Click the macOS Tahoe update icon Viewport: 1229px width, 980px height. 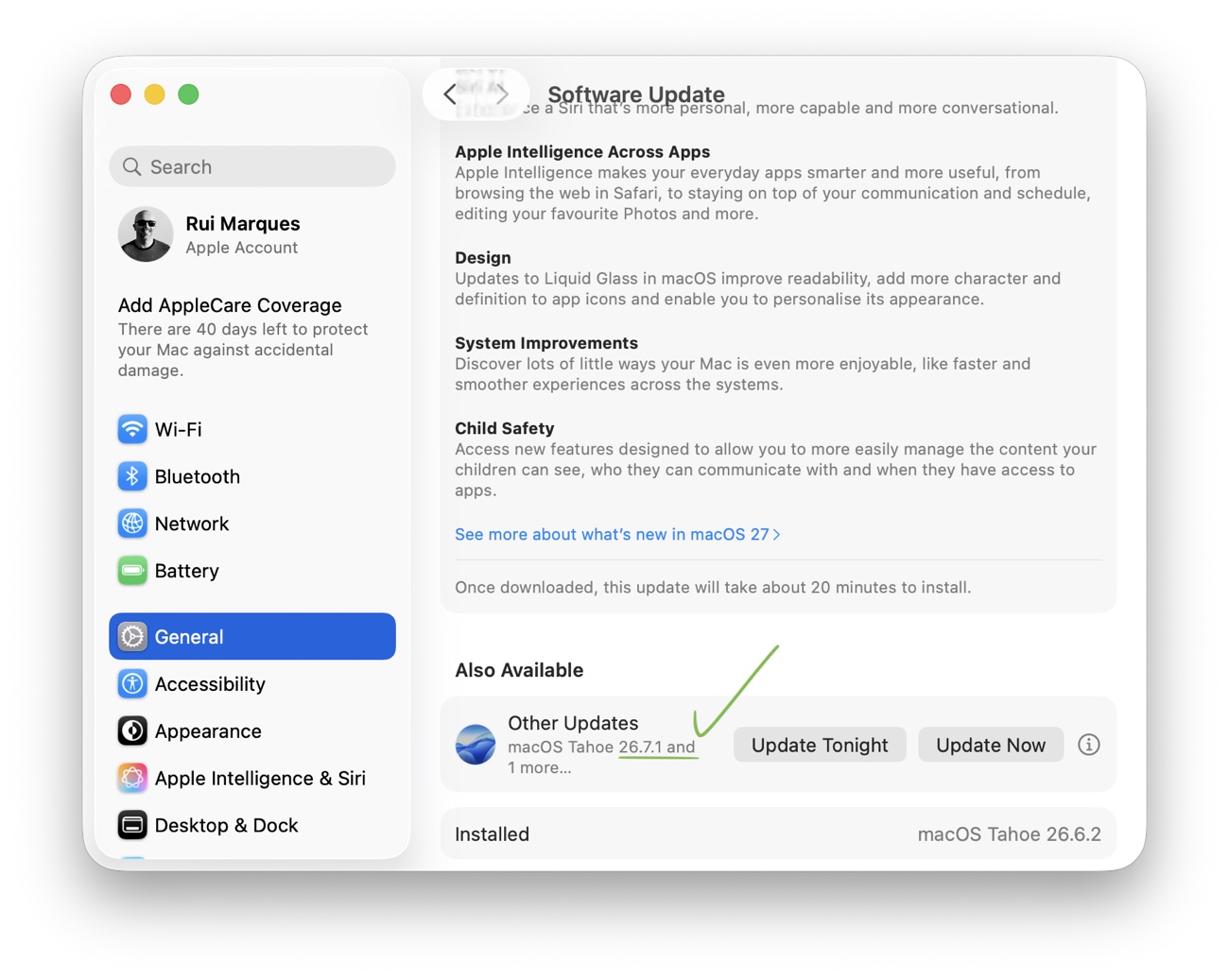point(476,745)
